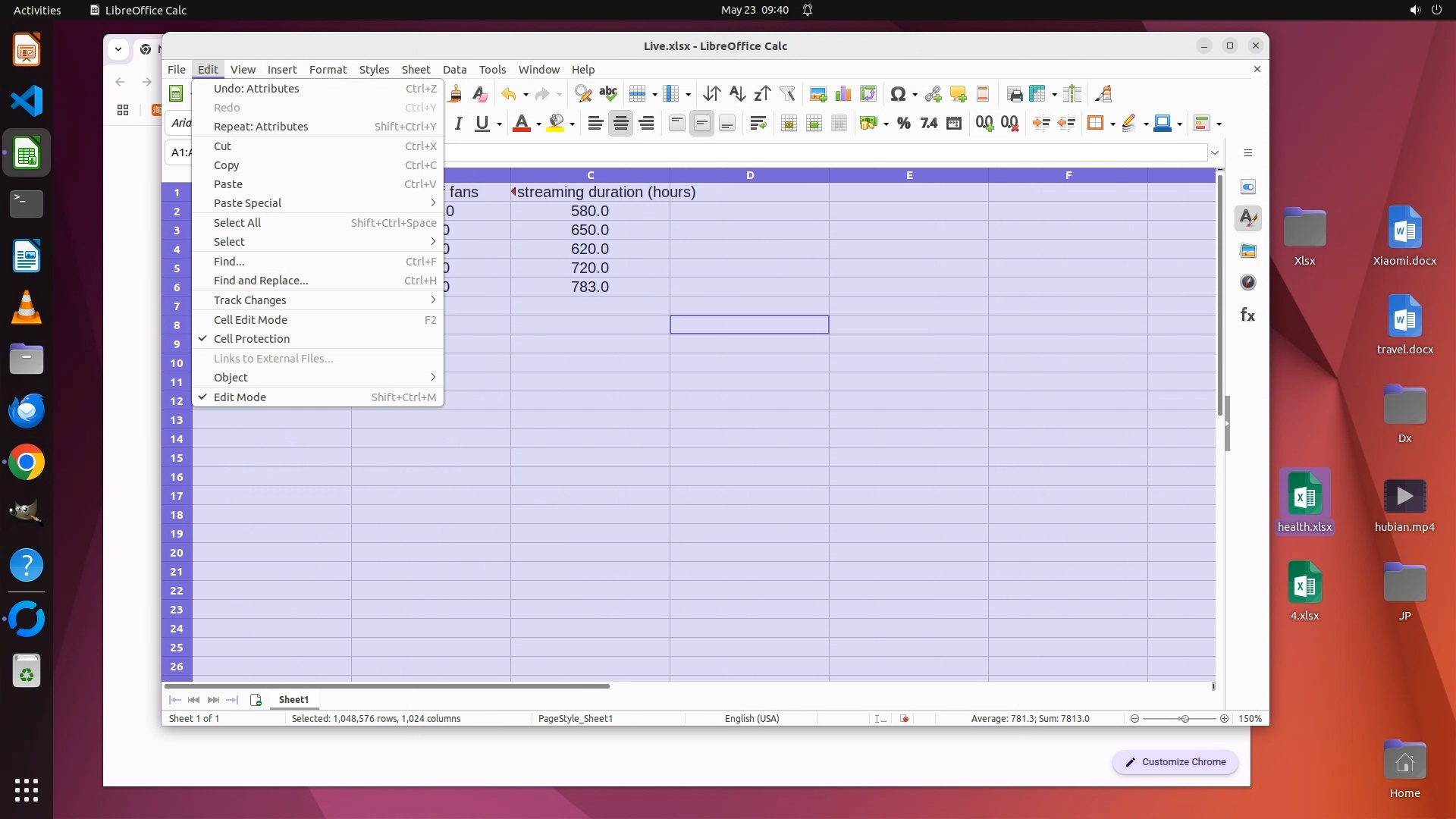Click Insert Special Character omega icon
Viewport: 1456px width, 819px height.
pos(898,94)
